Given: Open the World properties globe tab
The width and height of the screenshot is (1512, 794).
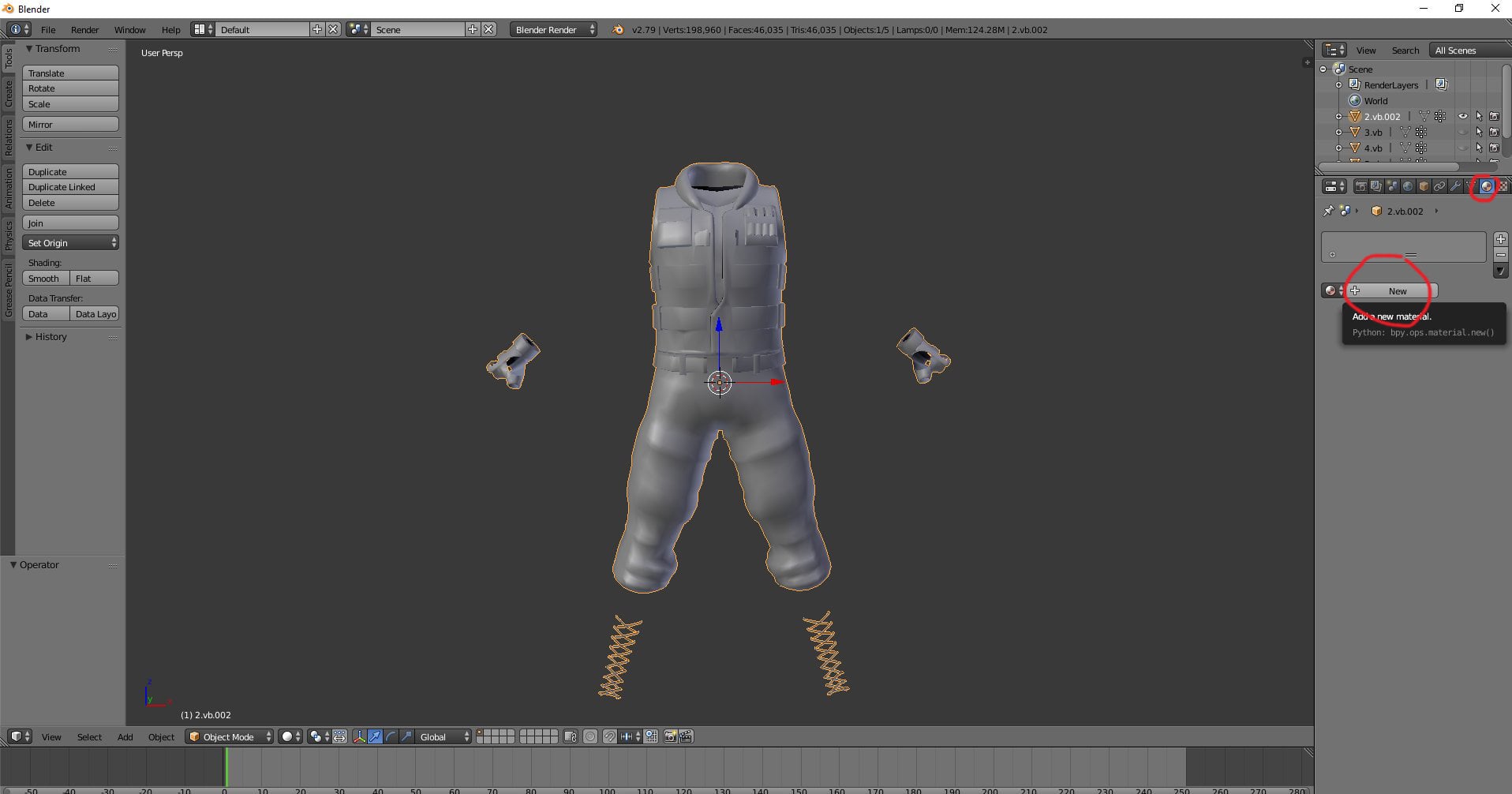Looking at the screenshot, I should (x=1408, y=186).
